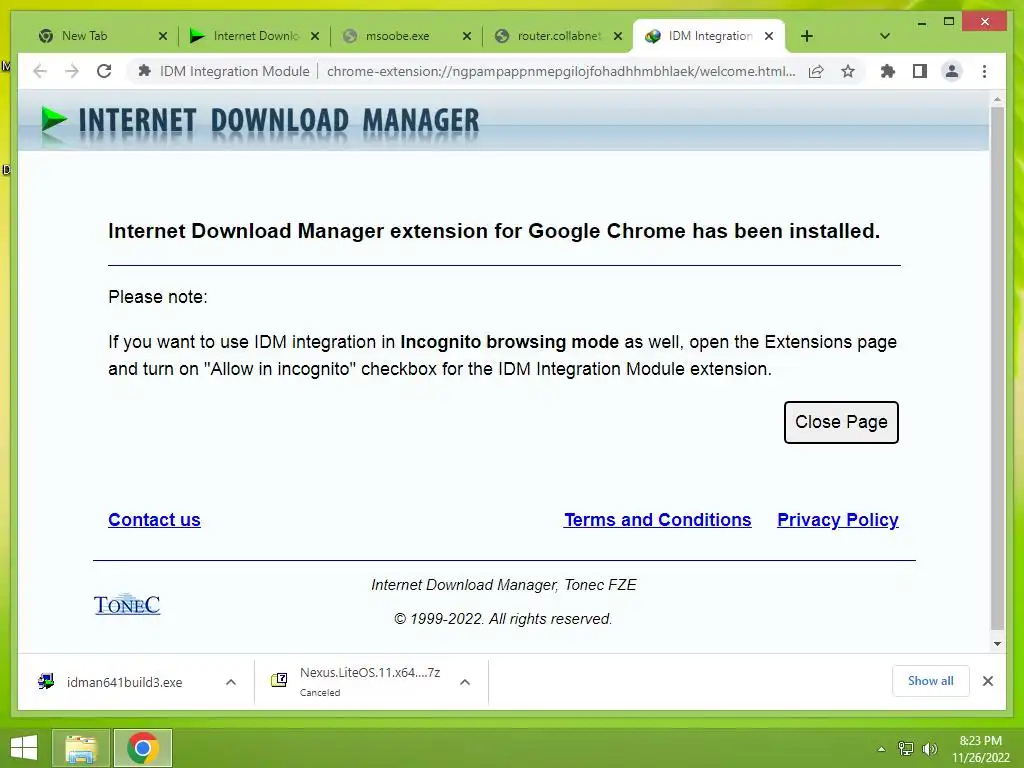1024x768 pixels.
Task: Click the IDM Integration Module extension chip
Action: [223, 71]
